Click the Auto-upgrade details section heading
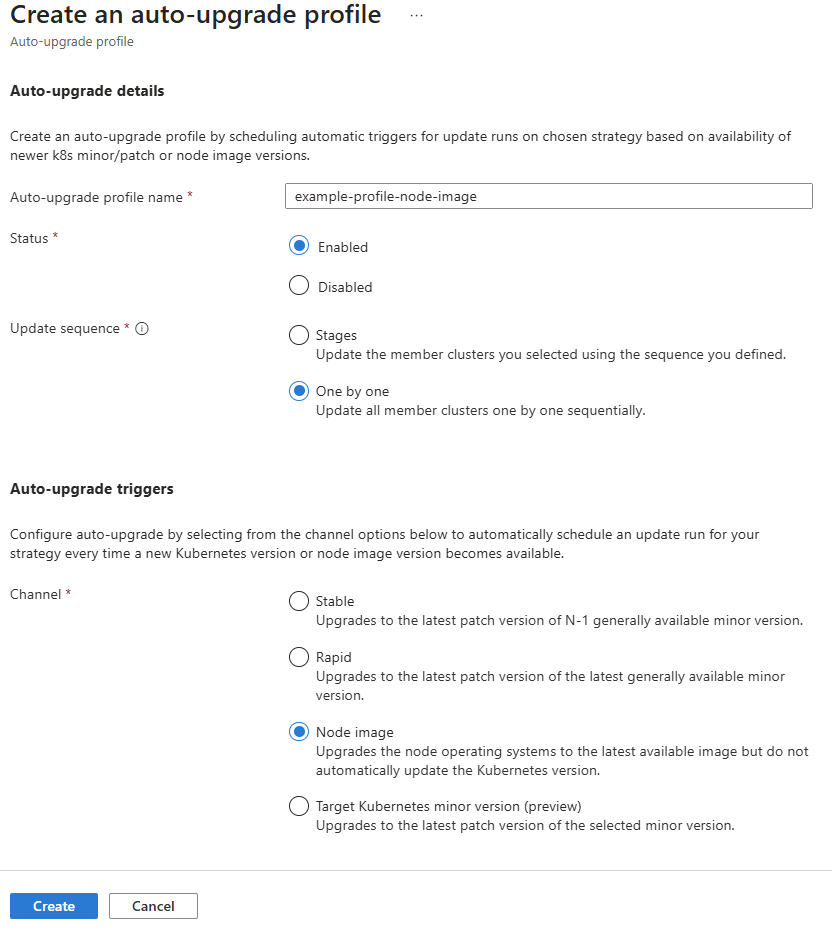The width and height of the screenshot is (832, 933). coord(87,91)
